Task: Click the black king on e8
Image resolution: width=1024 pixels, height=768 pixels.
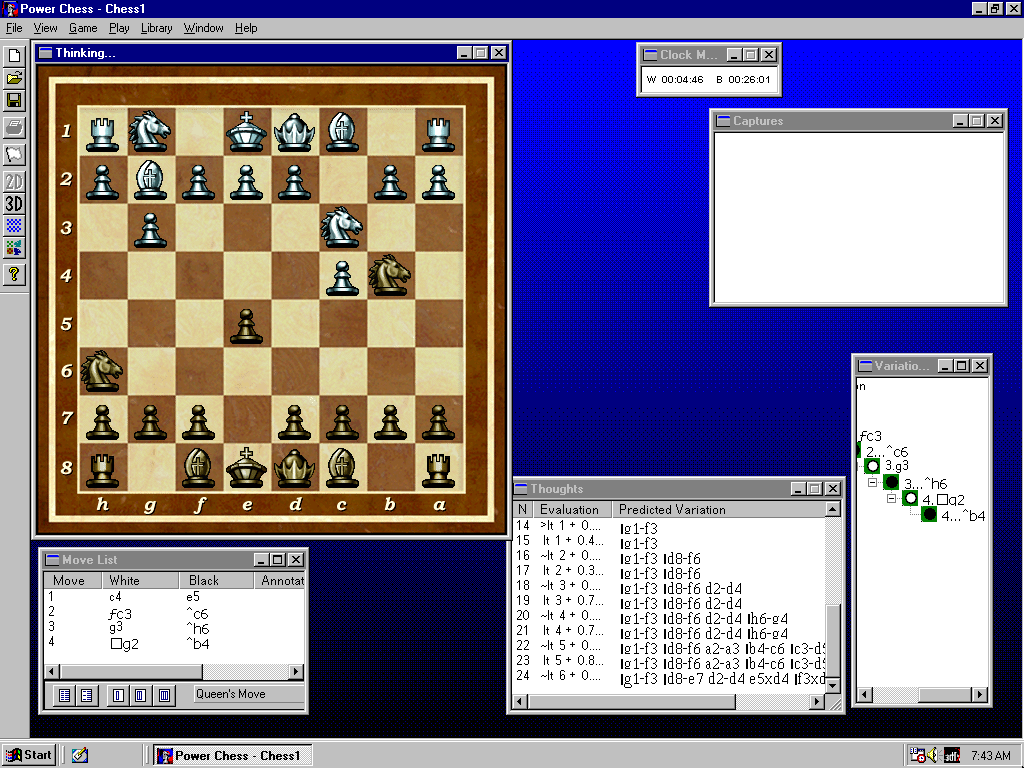Action: pos(246,467)
